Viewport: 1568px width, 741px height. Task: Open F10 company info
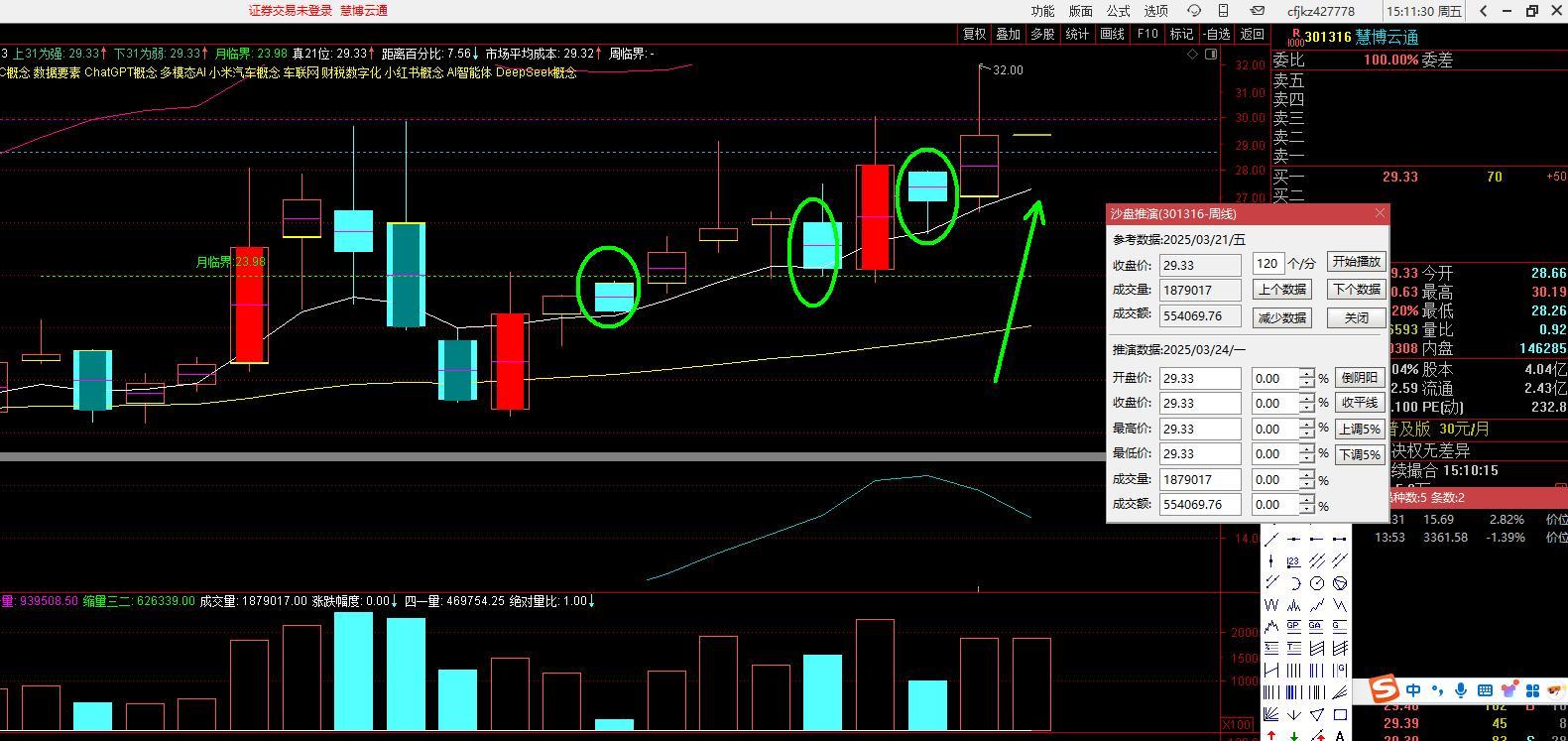1147,34
